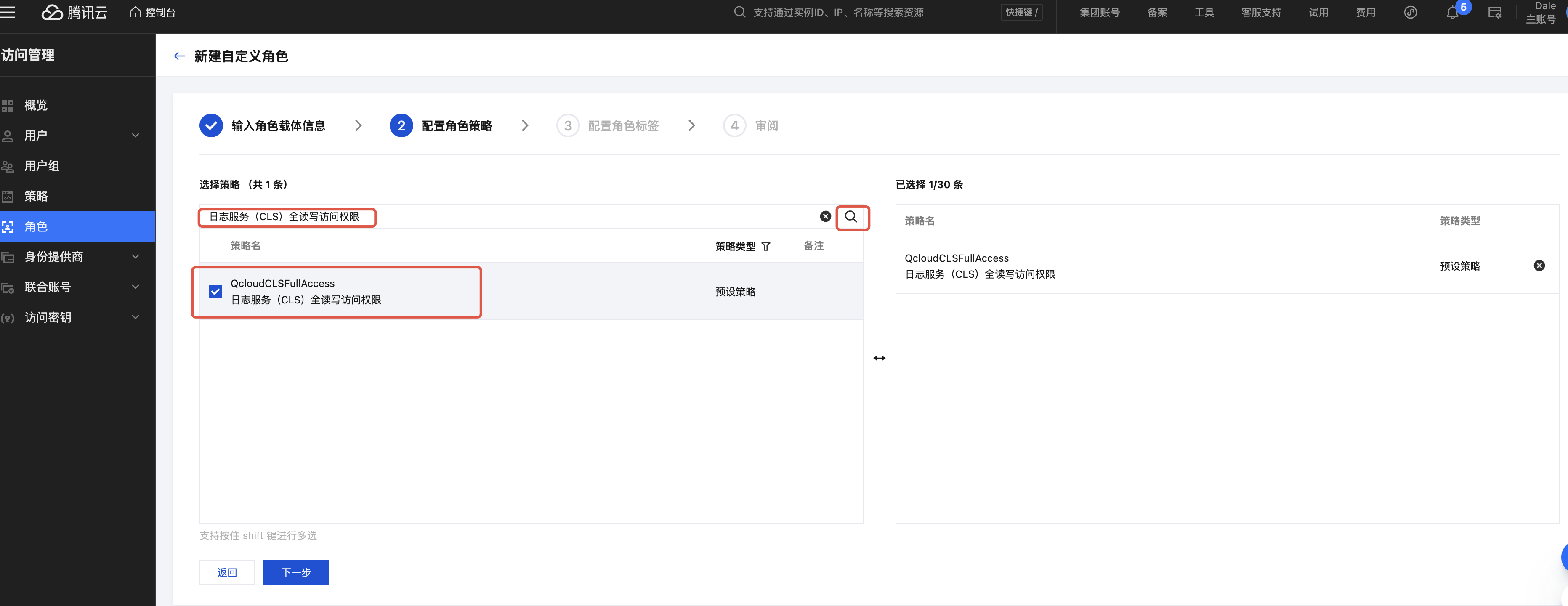
Task: Click the 身份提供商 icon
Action: coord(7,258)
